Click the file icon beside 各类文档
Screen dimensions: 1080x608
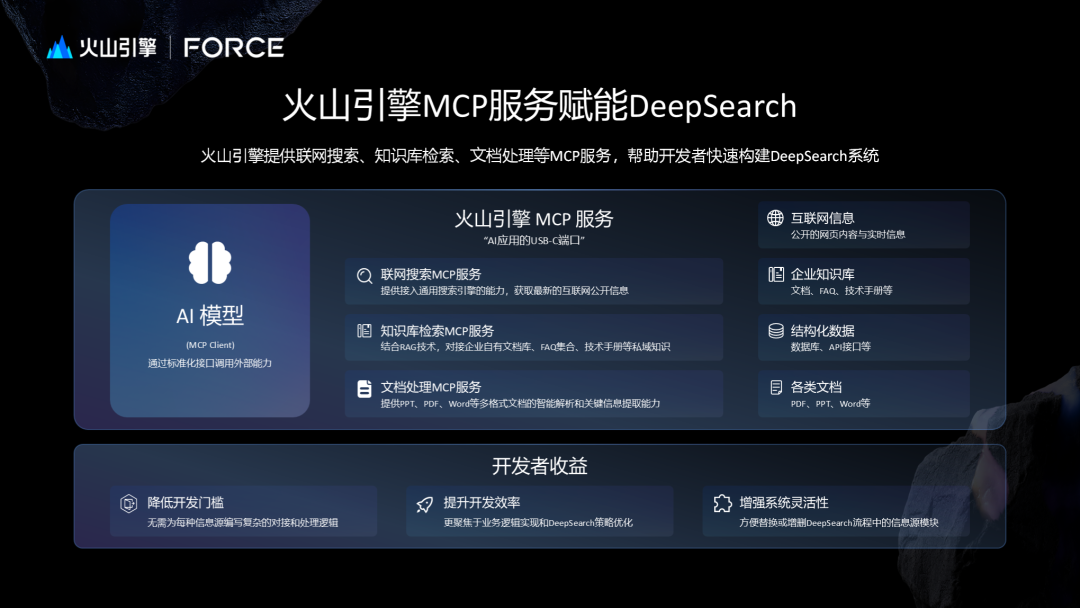pos(776,388)
